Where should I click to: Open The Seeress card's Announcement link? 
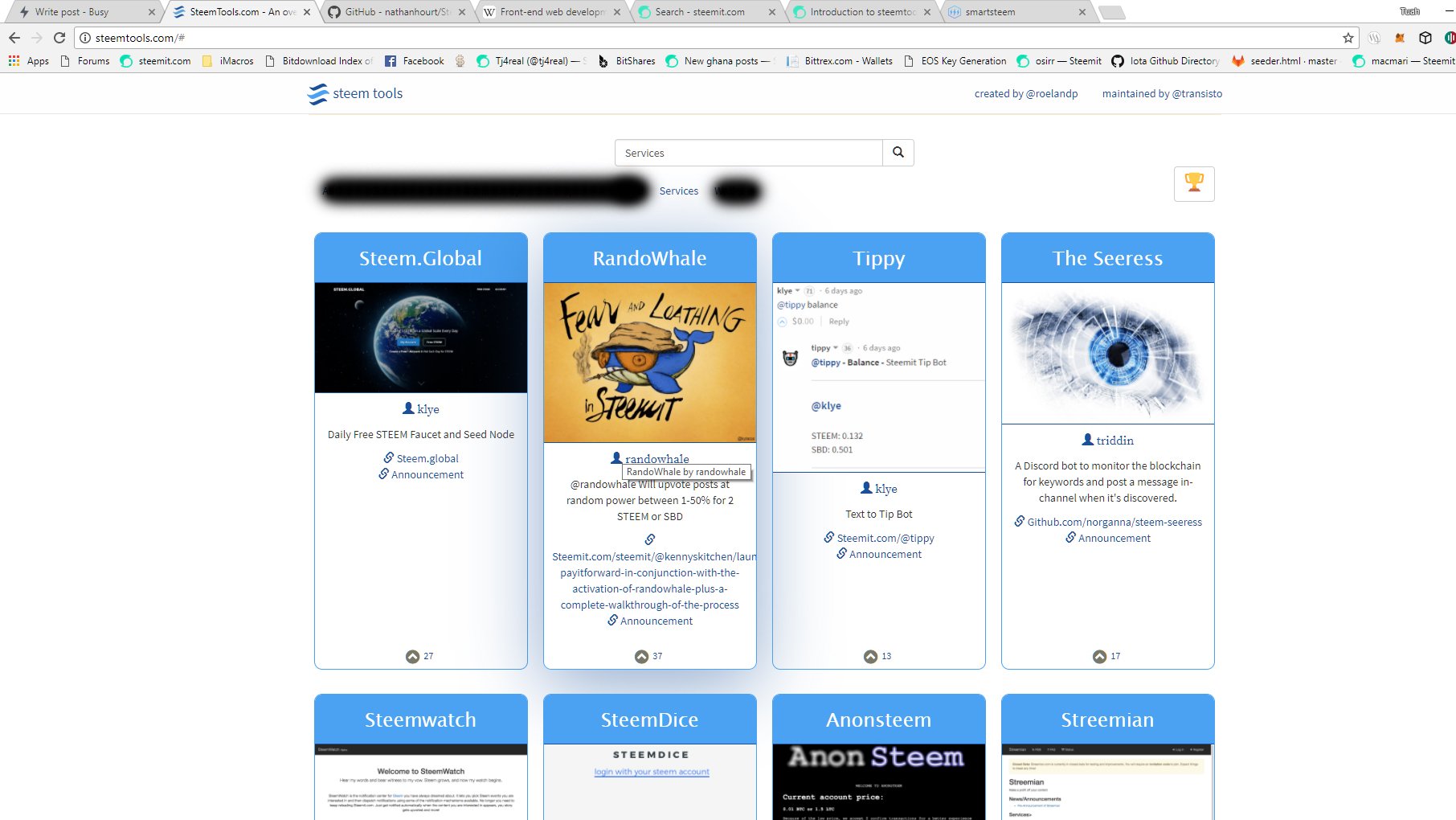click(1108, 538)
